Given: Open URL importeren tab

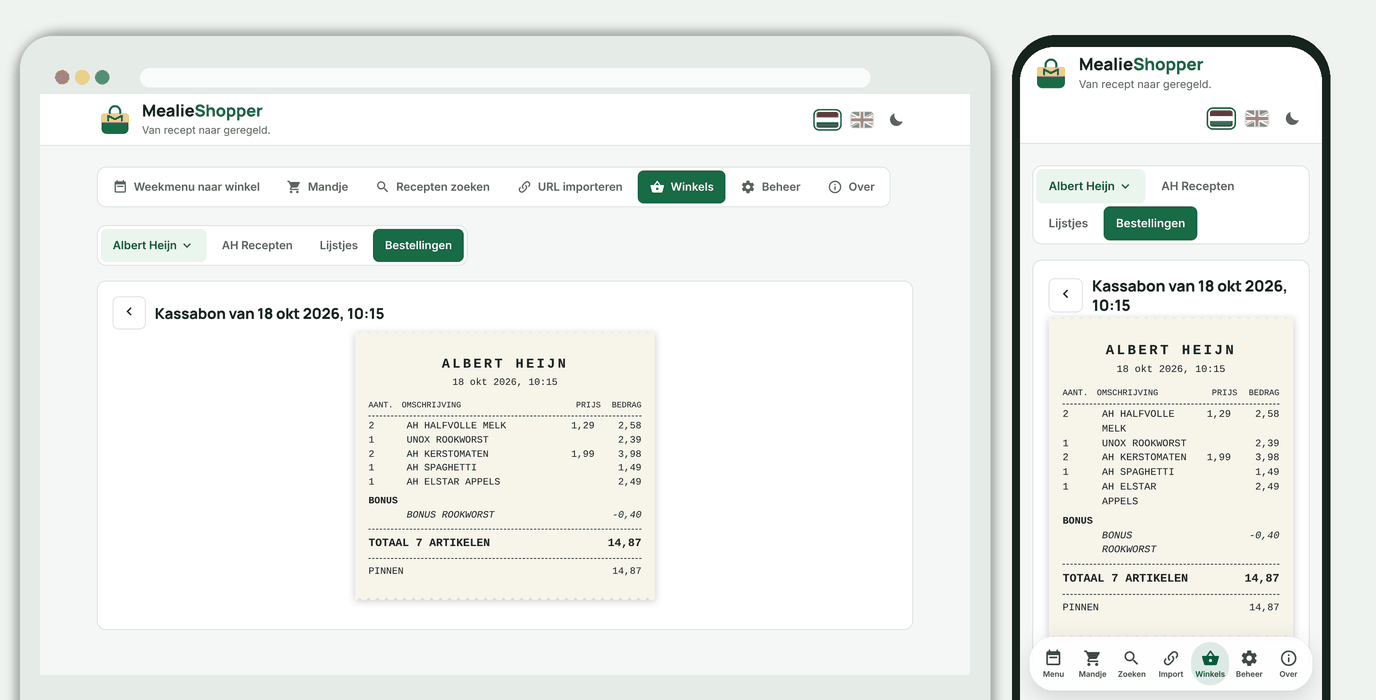Looking at the screenshot, I should (x=570, y=187).
